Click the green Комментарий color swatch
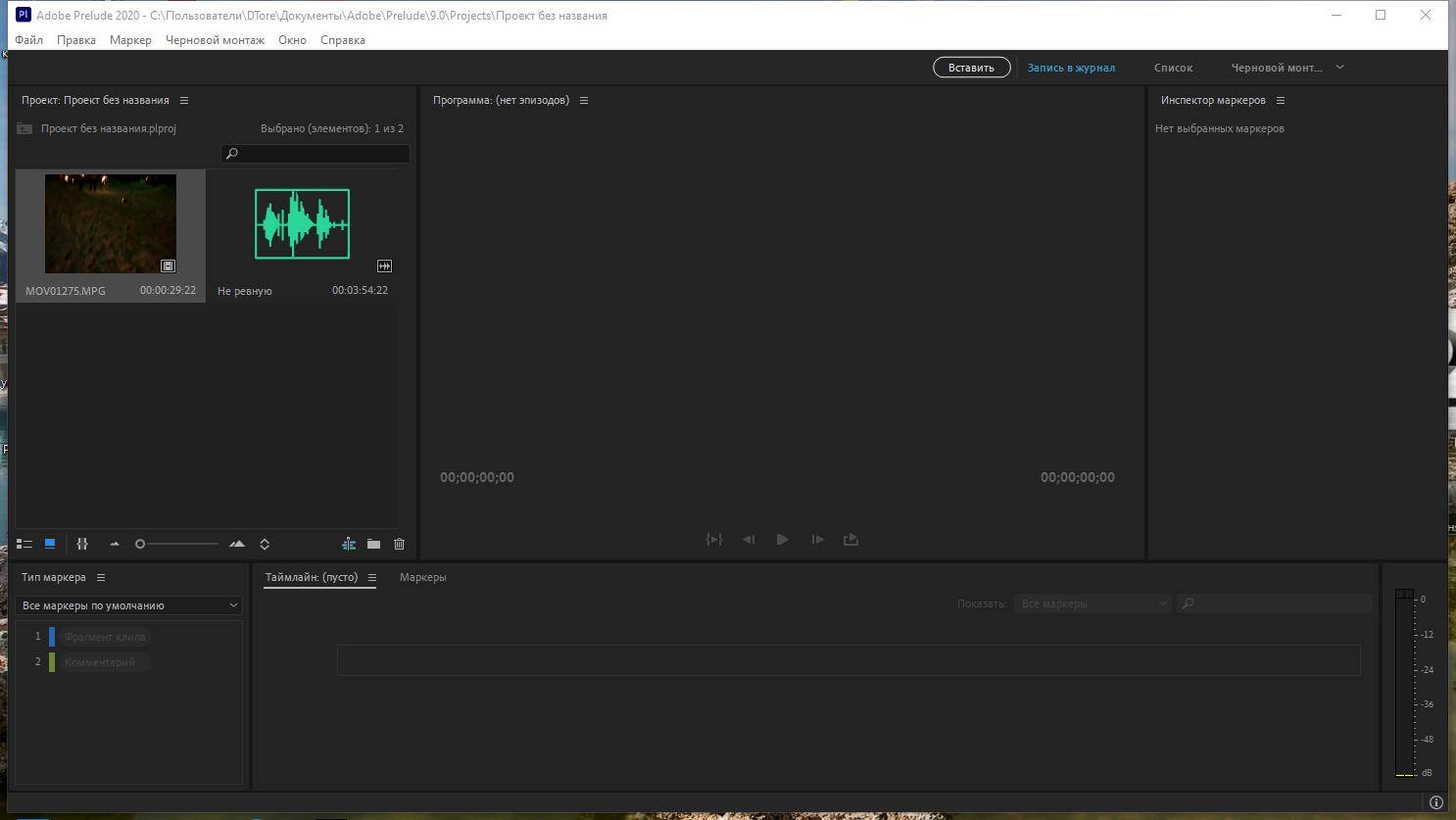1456x820 pixels. coord(52,662)
